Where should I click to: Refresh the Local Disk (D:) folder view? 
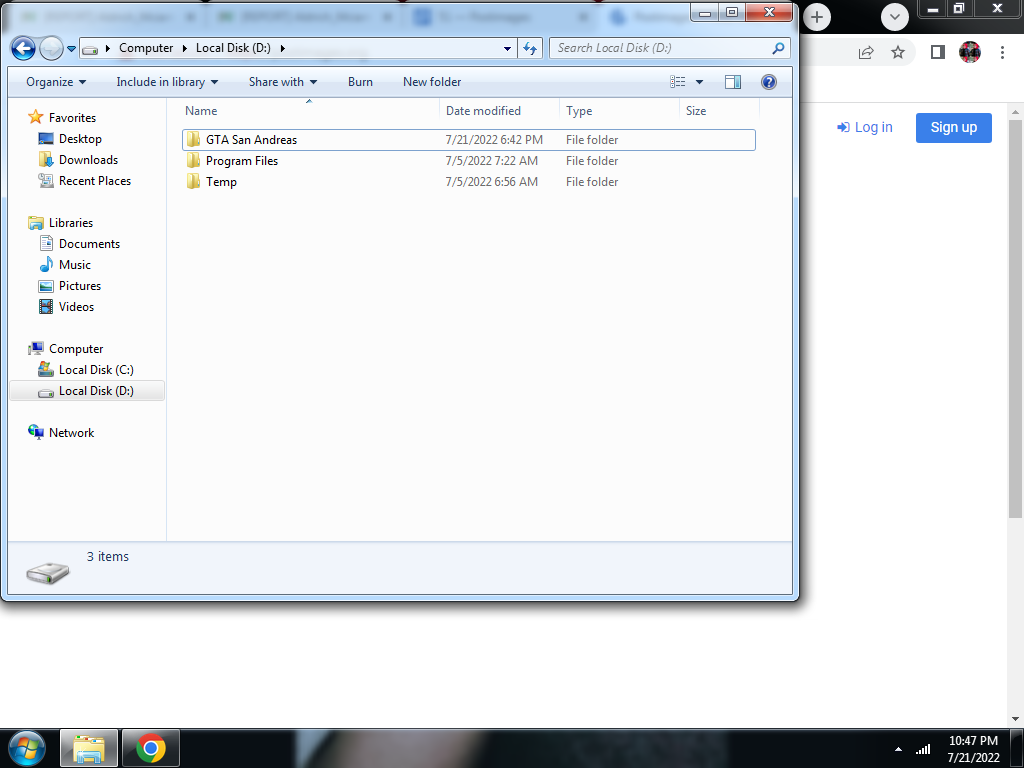pyautogui.click(x=530, y=48)
